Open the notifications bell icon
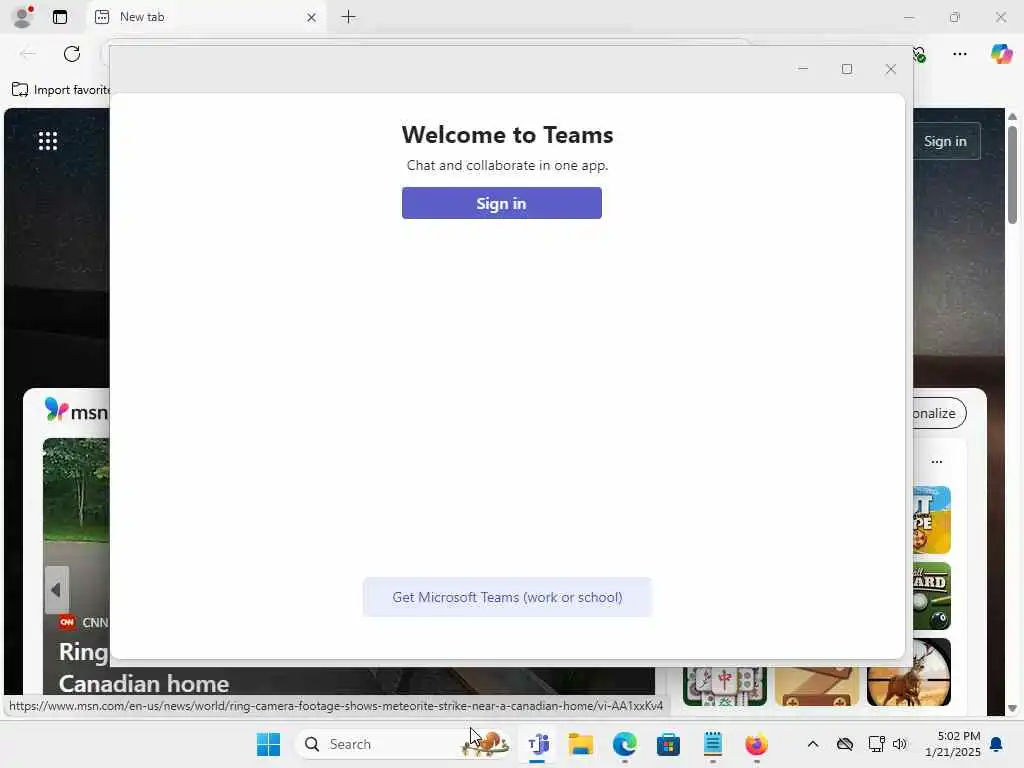Screen dimensions: 1024x768 pyautogui.click(x=997, y=744)
